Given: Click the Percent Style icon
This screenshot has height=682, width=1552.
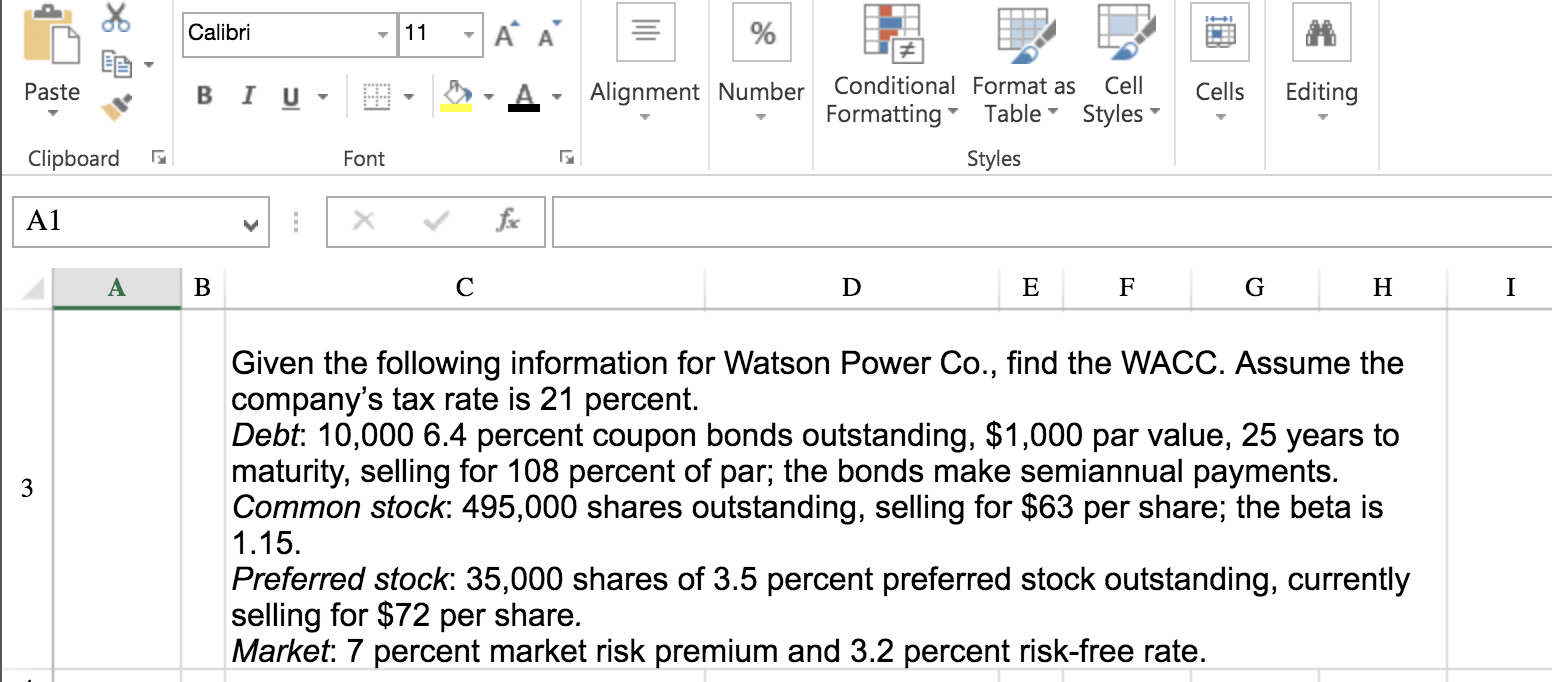Looking at the screenshot, I should point(760,33).
